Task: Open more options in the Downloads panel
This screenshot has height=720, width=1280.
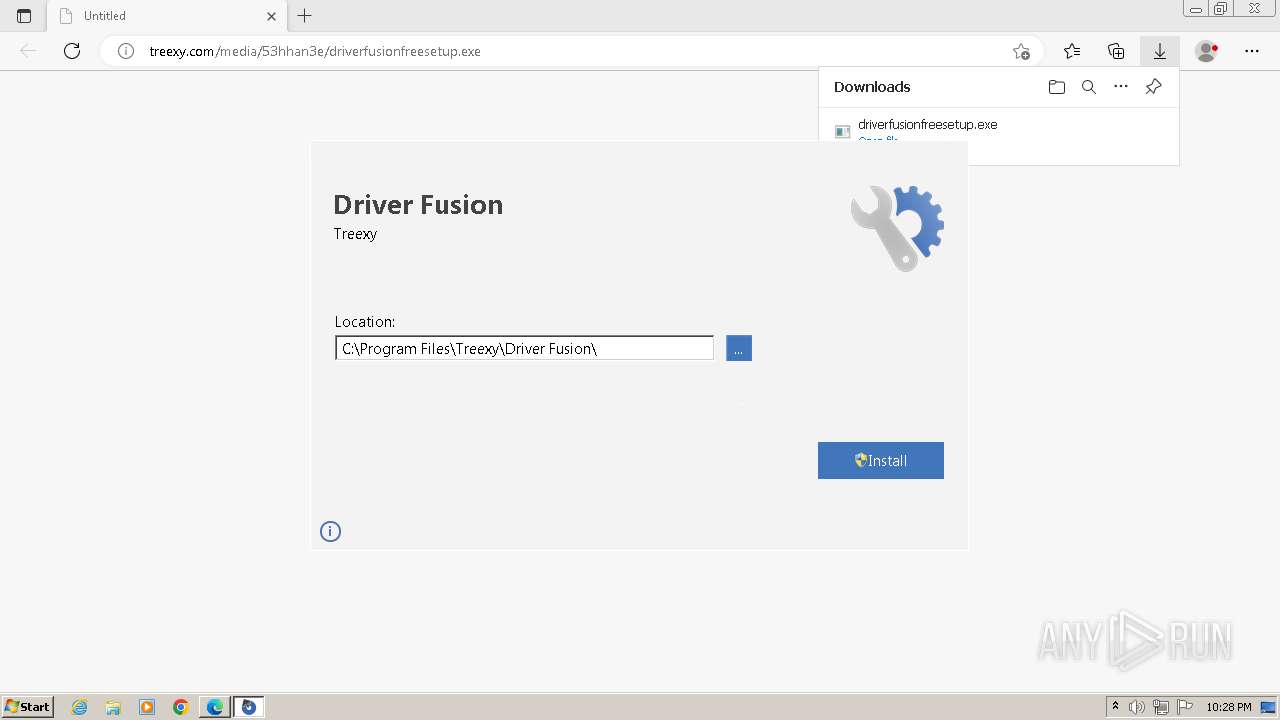Action: [x=1121, y=87]
